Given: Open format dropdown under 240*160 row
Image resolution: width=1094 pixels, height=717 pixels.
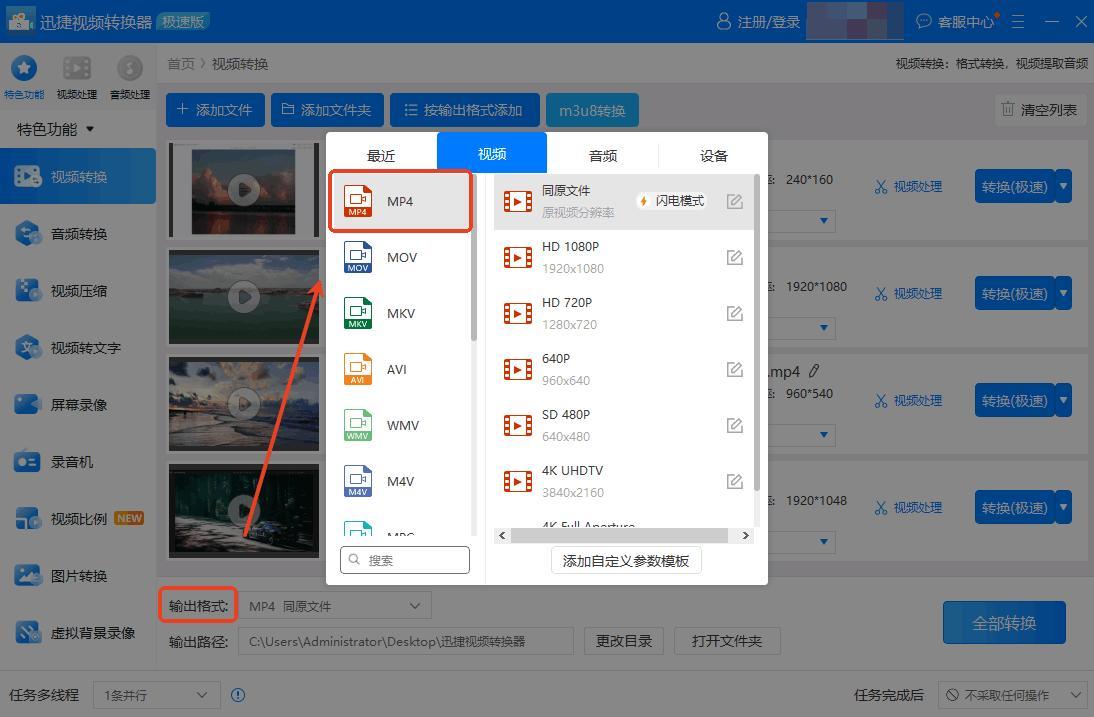Looking at the screenshot, I should coord(823,221).
